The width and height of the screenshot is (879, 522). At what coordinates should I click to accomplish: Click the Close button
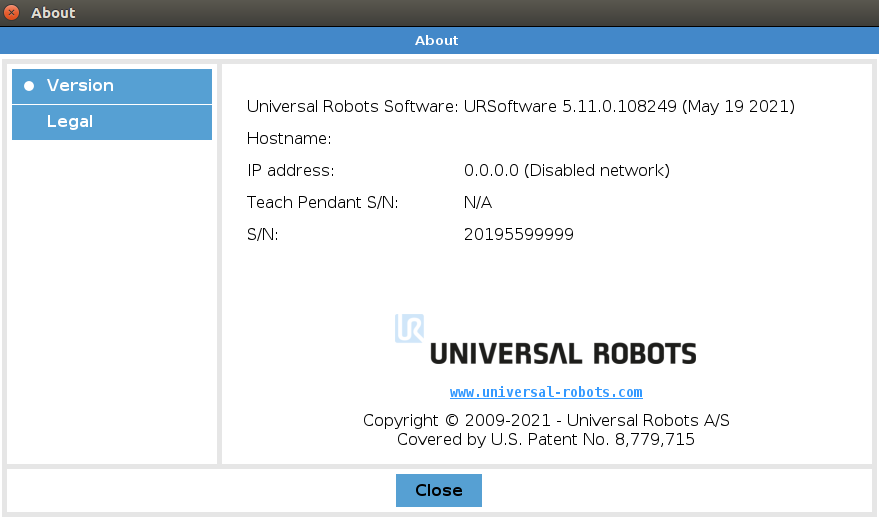[x=438, y=490]
